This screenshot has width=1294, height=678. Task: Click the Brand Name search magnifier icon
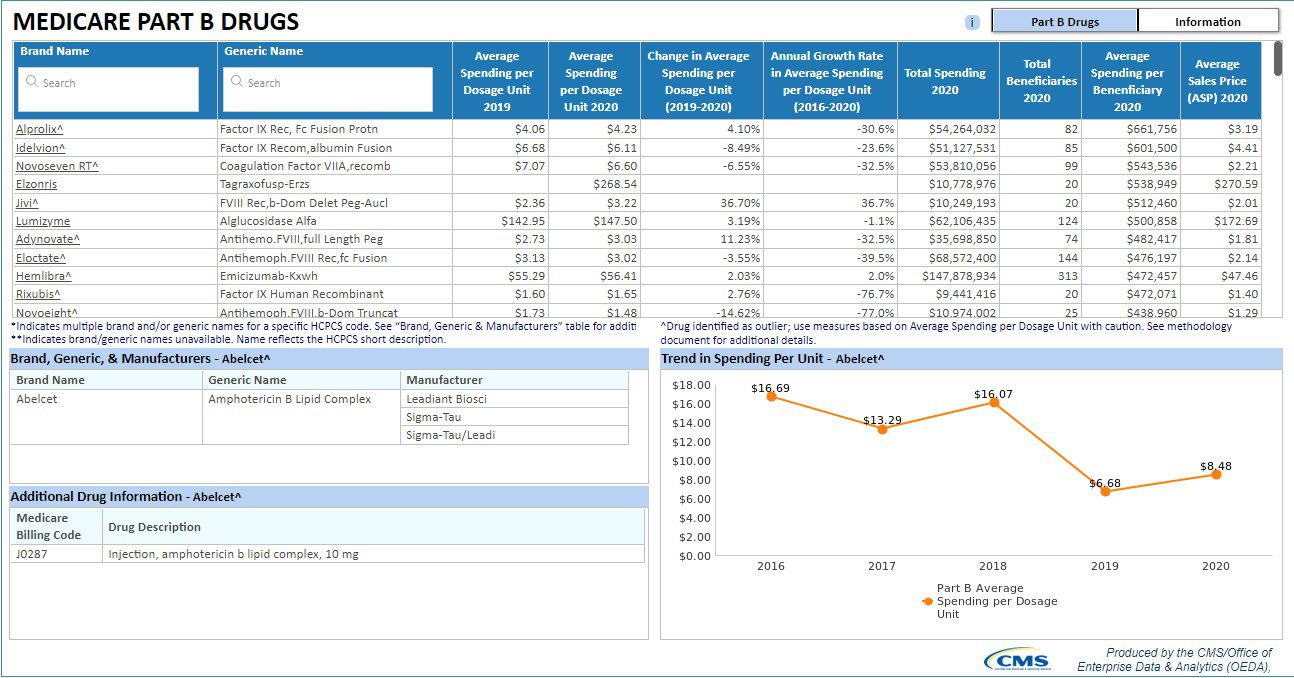click(32, 82)
